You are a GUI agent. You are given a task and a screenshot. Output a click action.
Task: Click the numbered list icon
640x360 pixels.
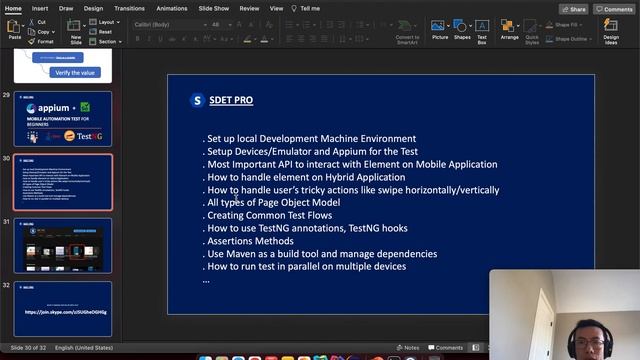click(307, 25)
